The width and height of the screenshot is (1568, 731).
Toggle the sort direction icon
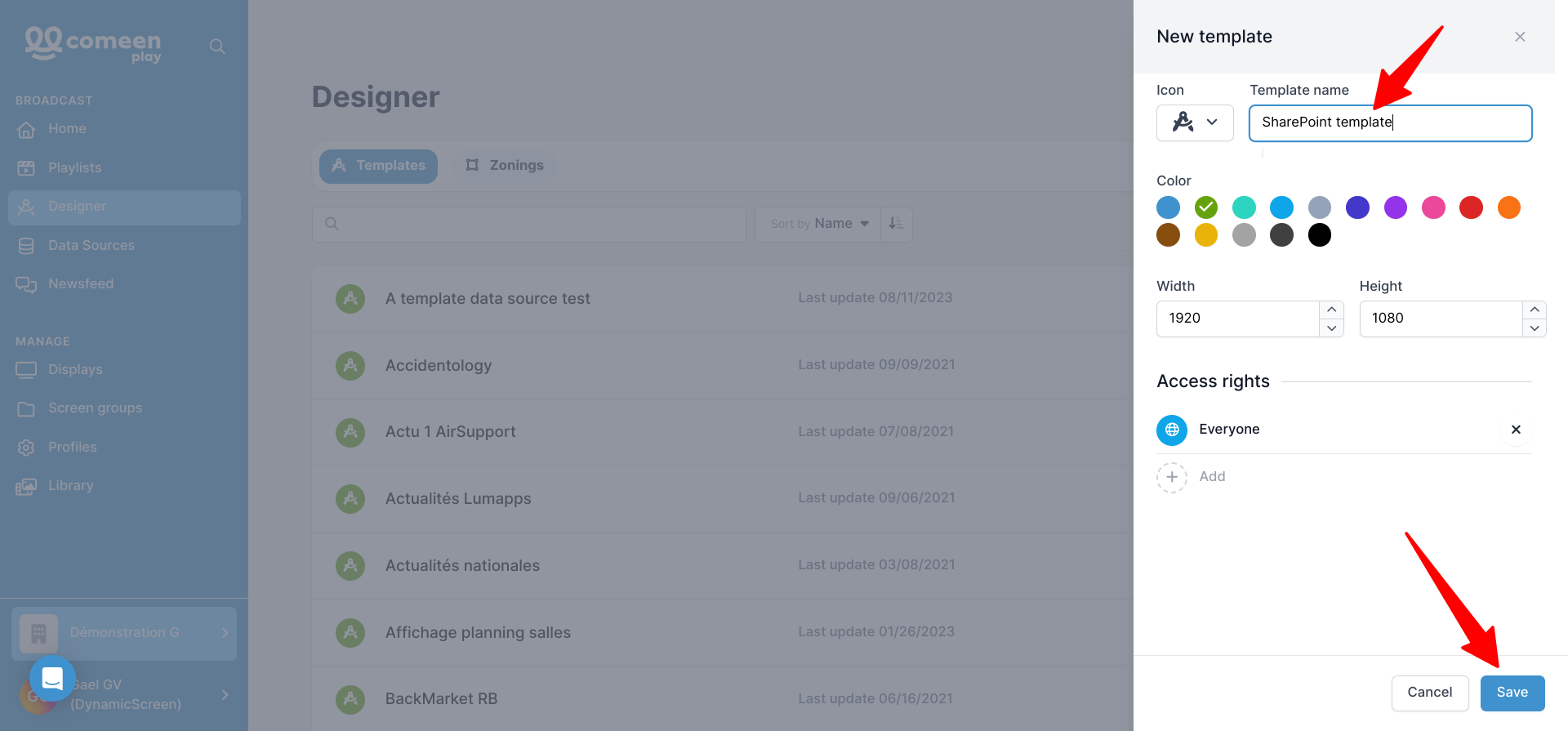click(897, 224)
